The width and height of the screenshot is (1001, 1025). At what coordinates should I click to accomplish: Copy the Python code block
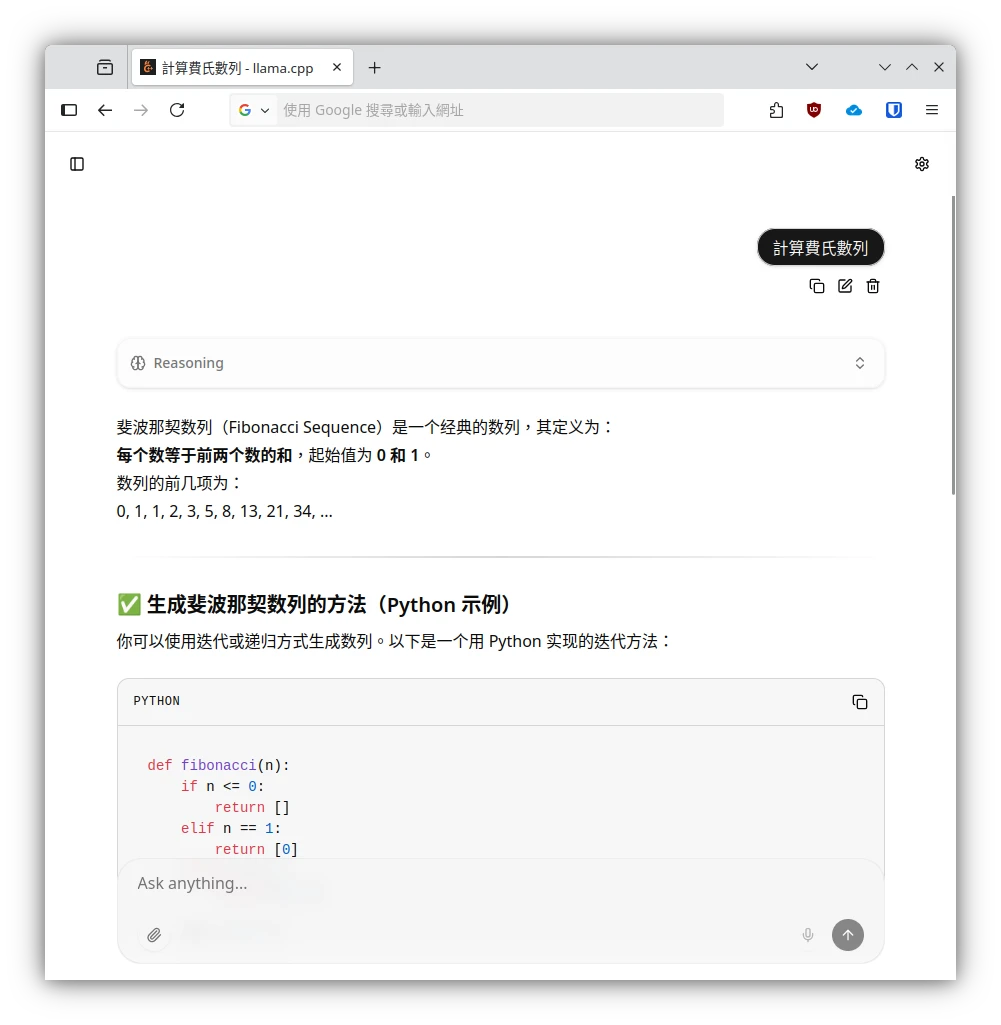[860, 702]
